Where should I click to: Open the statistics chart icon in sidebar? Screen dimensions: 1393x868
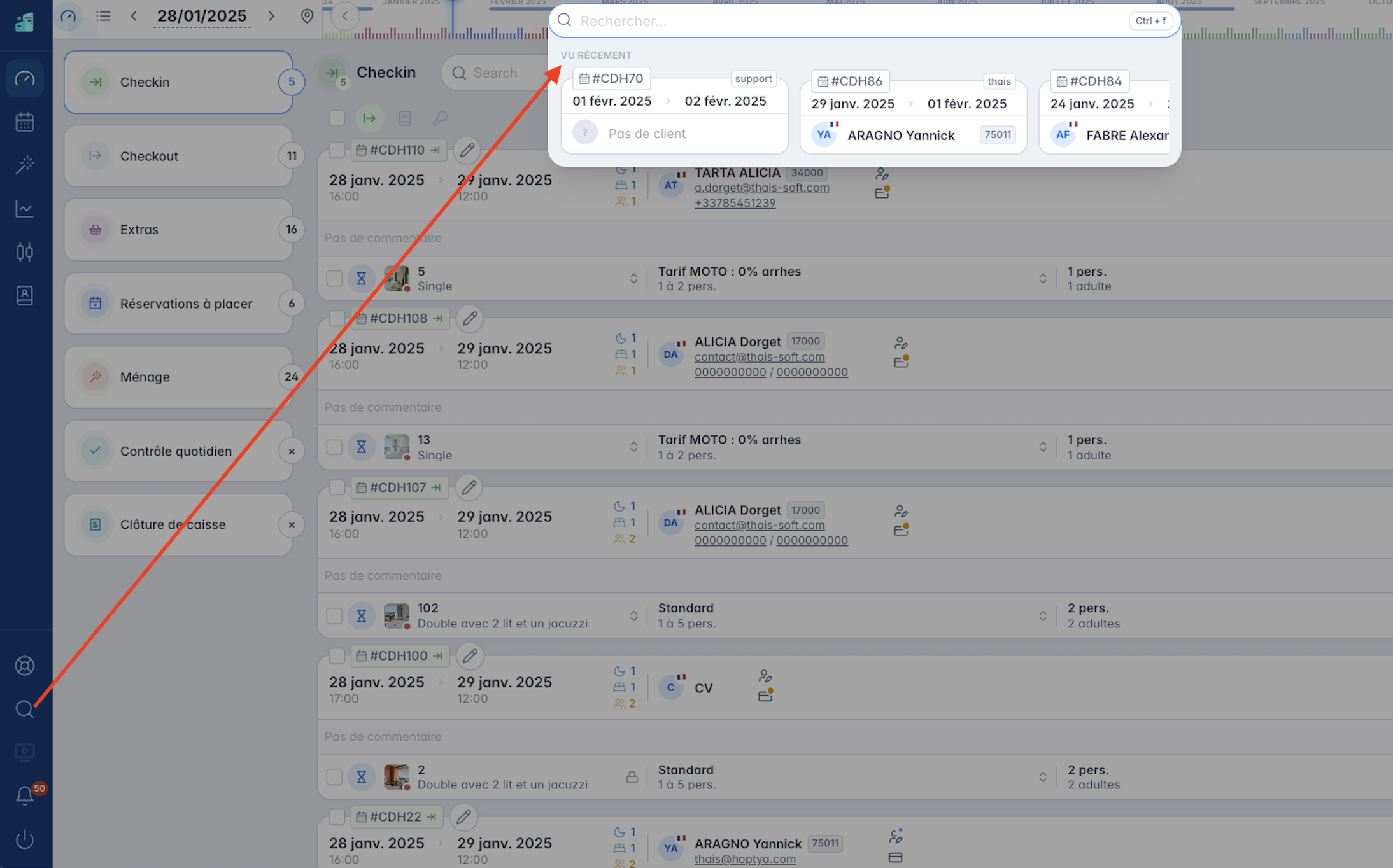(x=24, y=209)
